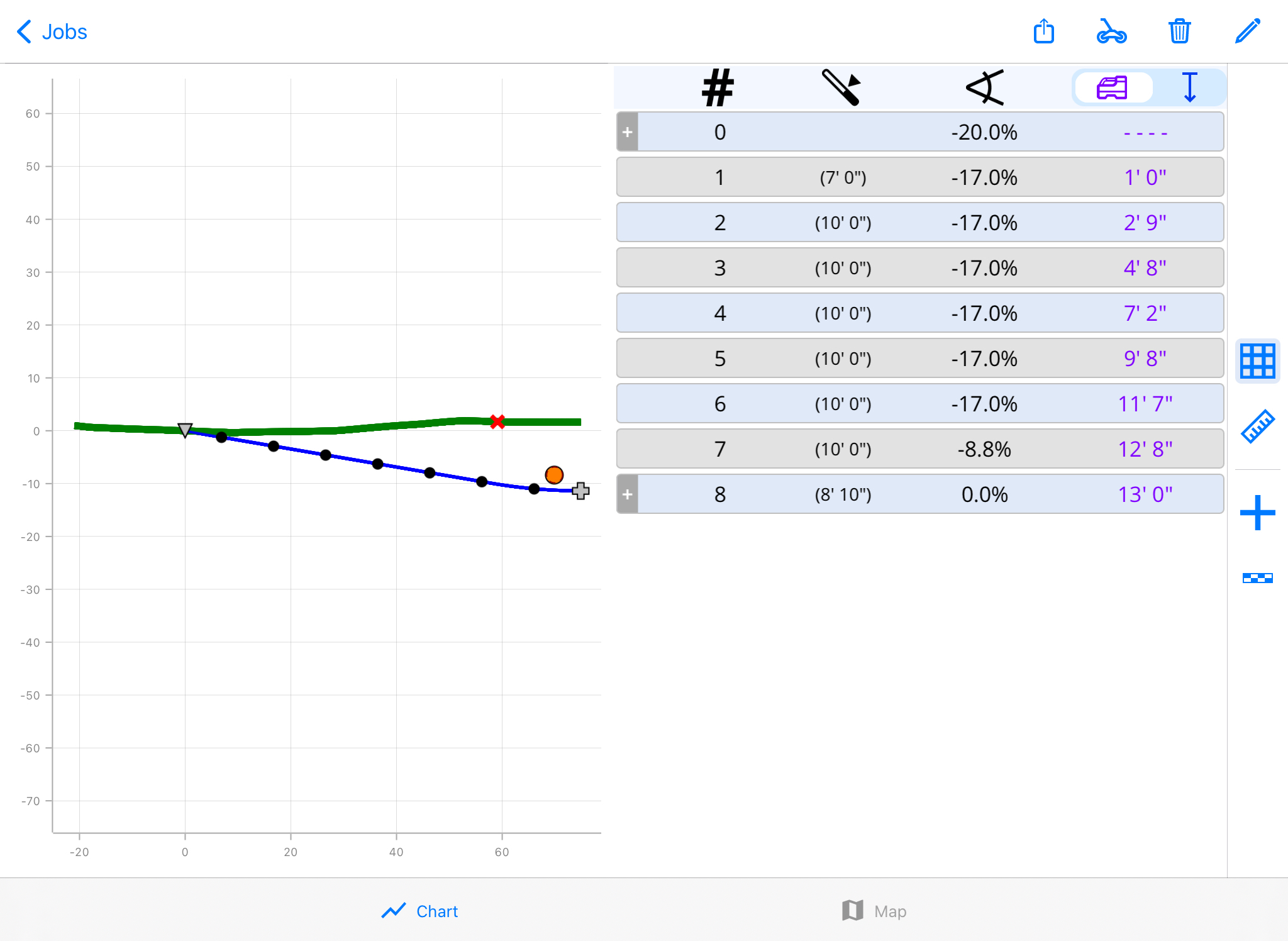Switch depth column to purple vehicle mode
The height and width of the screenshot is (941, 1288).
1113,87
